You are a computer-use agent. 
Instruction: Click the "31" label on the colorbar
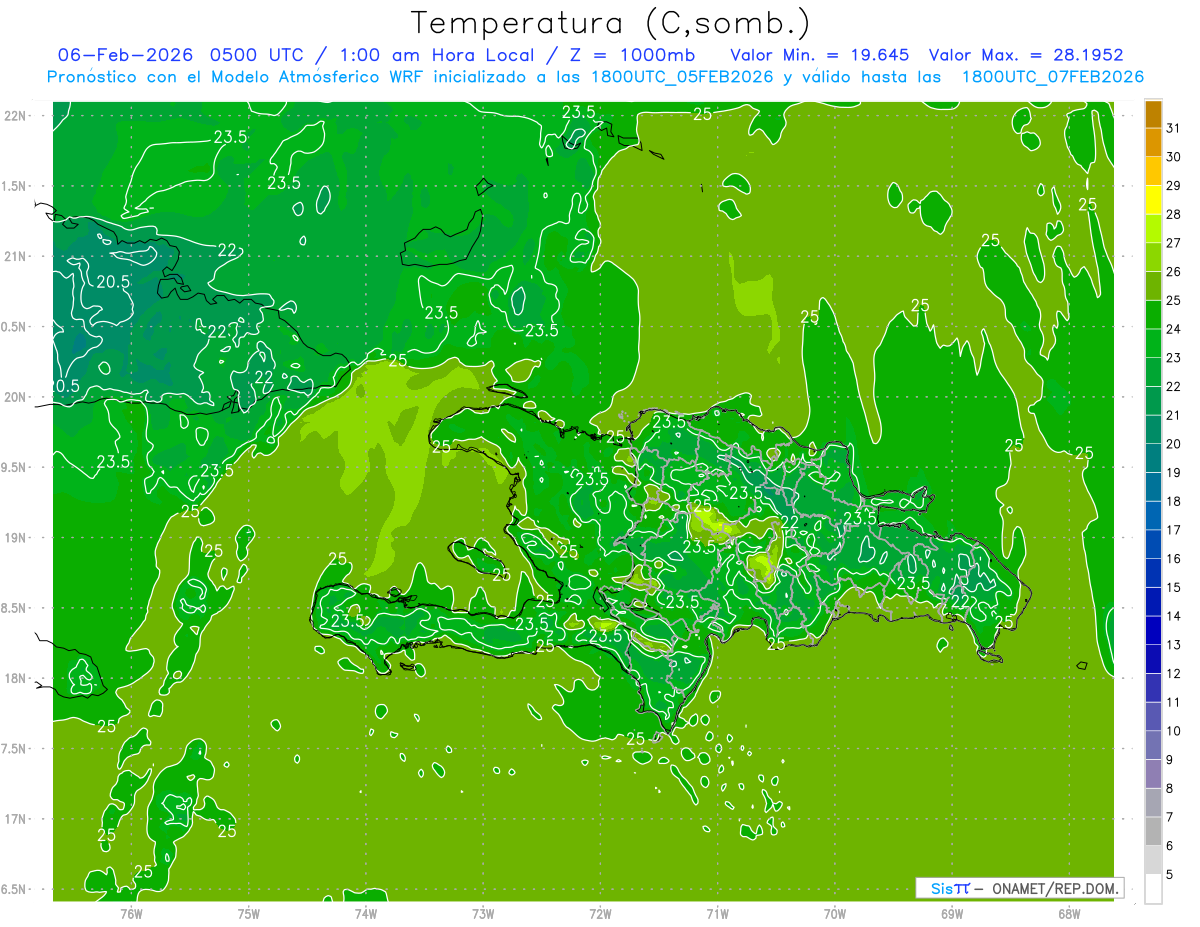[x=1173, y=127]
